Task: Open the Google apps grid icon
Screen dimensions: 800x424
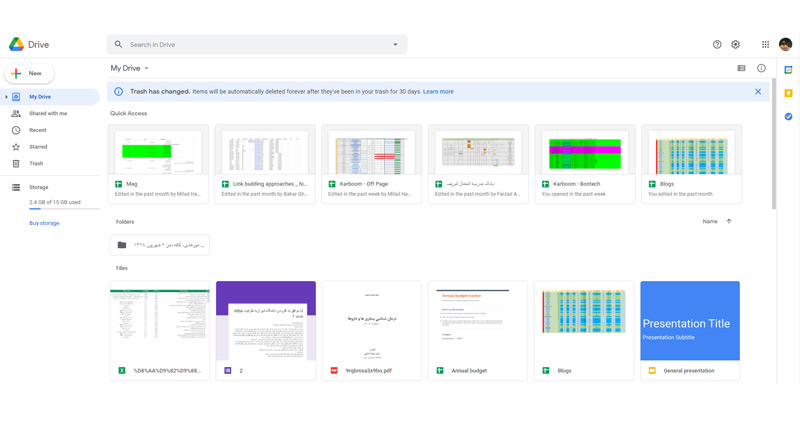Action: [766, 45]
